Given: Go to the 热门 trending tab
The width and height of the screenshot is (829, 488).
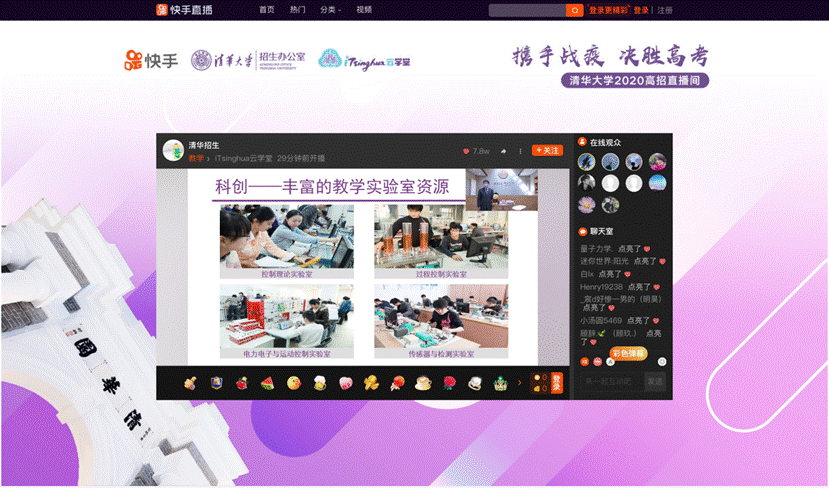Looking at the screenshot, I should (297, 10).
